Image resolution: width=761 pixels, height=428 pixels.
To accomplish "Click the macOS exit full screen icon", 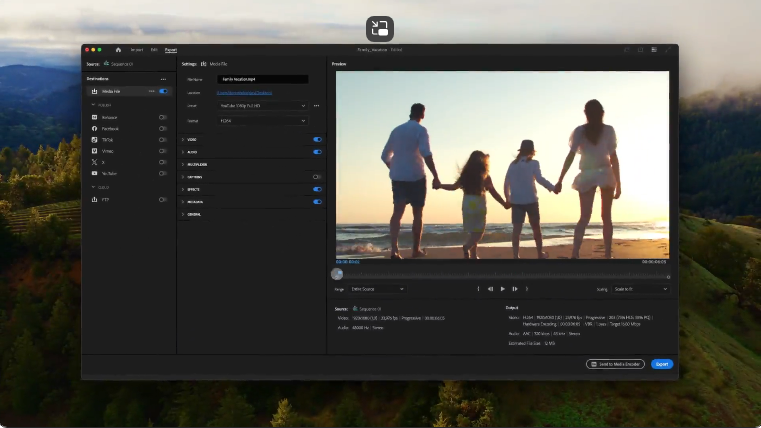I will (x=380, y=28).
